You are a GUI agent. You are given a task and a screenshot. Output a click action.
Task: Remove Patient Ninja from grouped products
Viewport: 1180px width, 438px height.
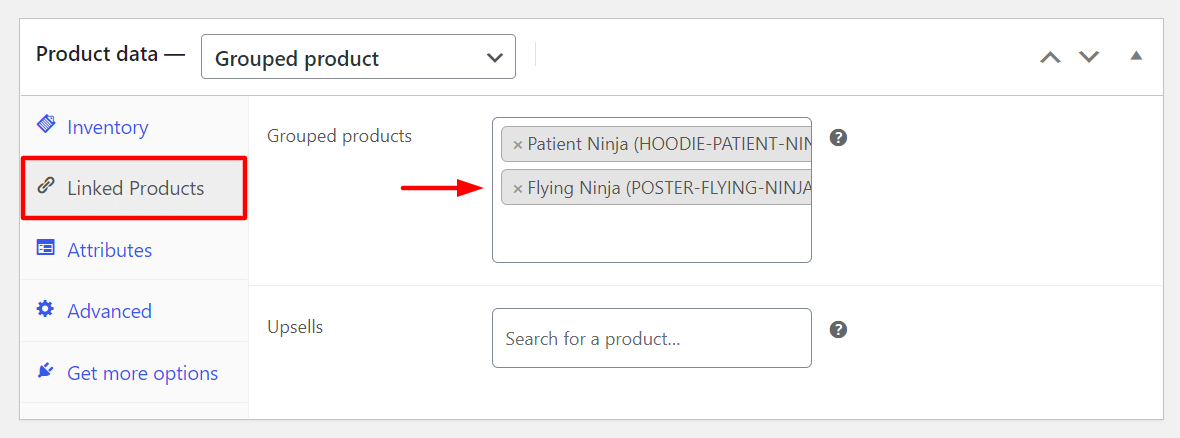pyautogui.click(x=517, y=145)
